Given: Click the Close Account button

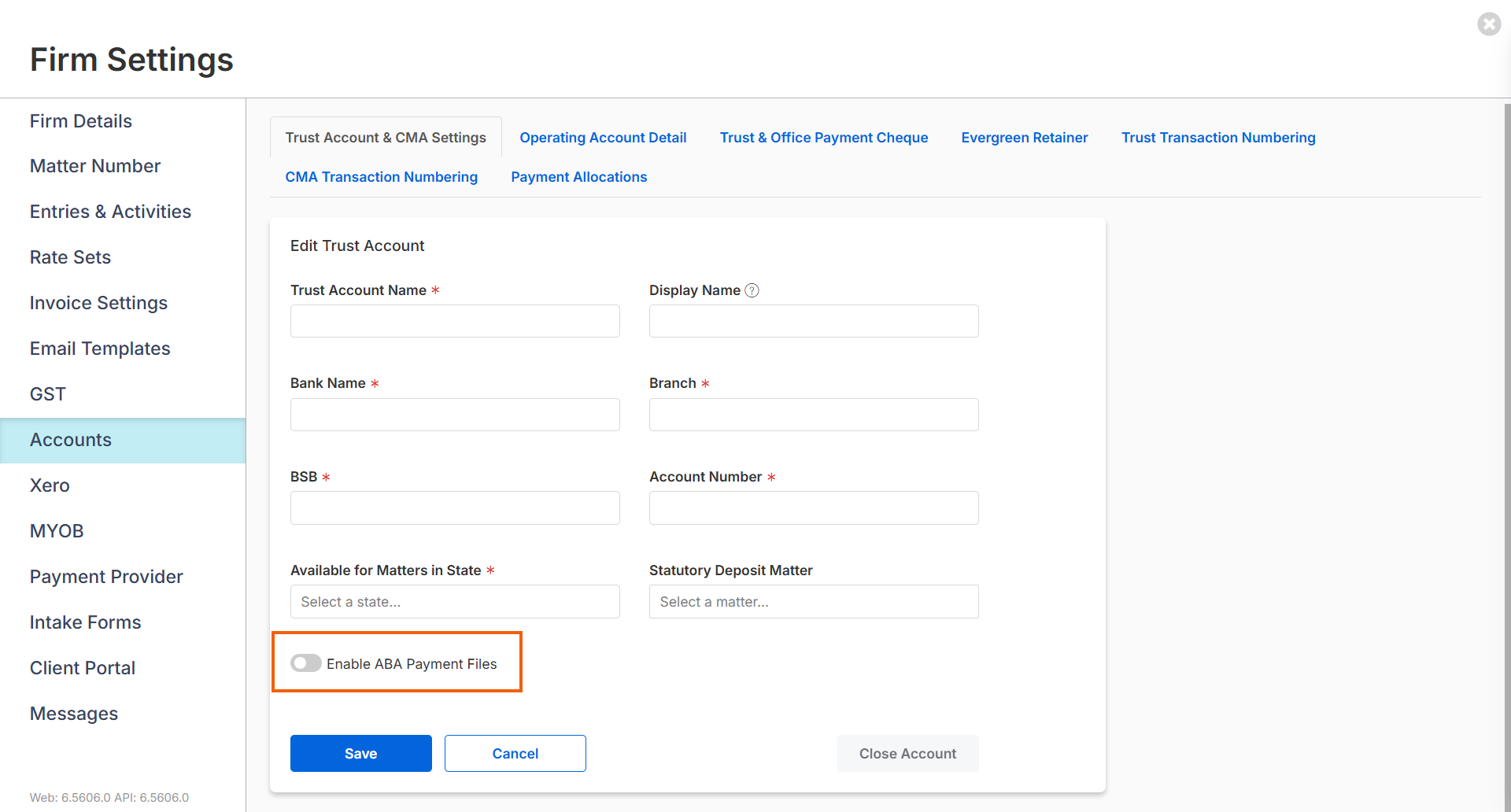Looking at the screenshot, I should pos(908,753).
